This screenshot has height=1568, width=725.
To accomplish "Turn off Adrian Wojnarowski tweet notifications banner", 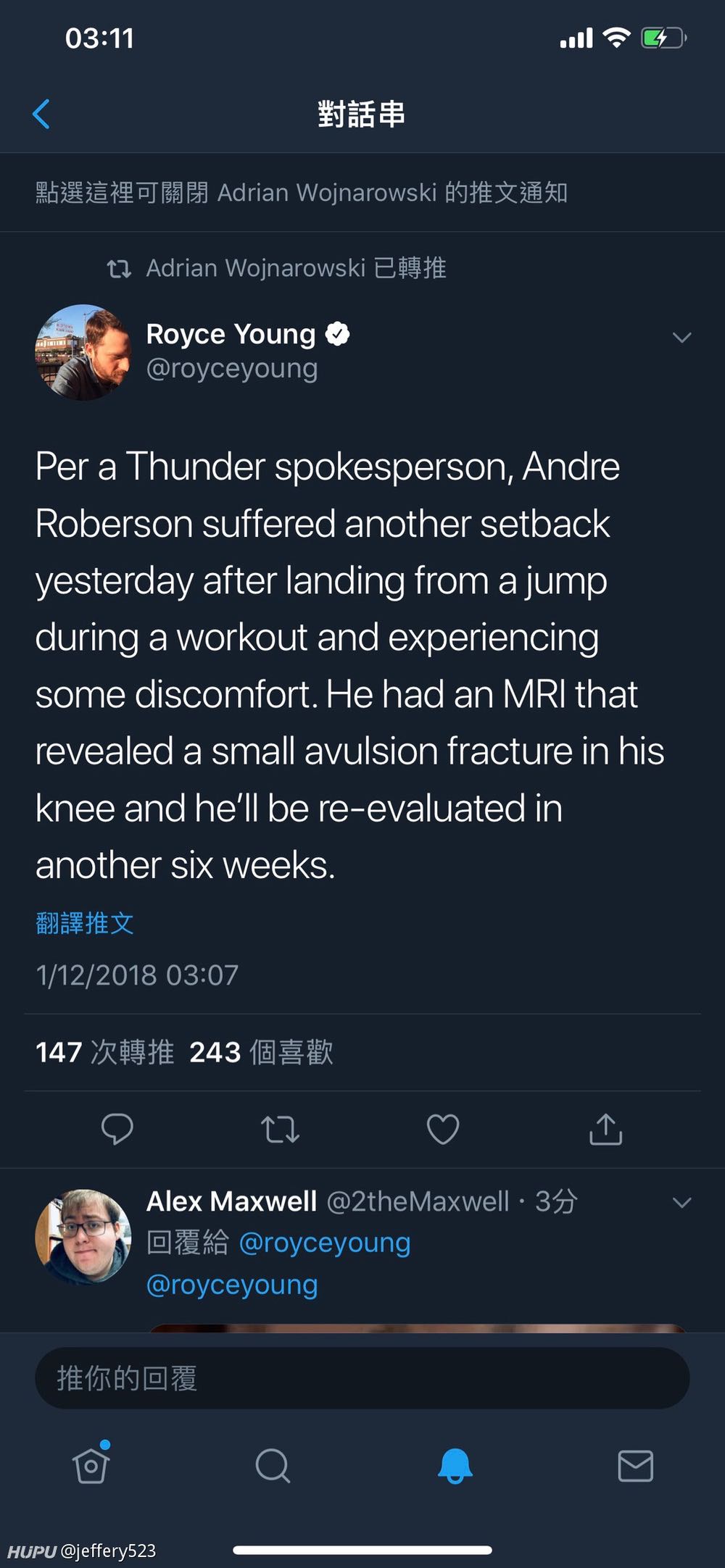I will pyautogui.click(x=302, y=193).
